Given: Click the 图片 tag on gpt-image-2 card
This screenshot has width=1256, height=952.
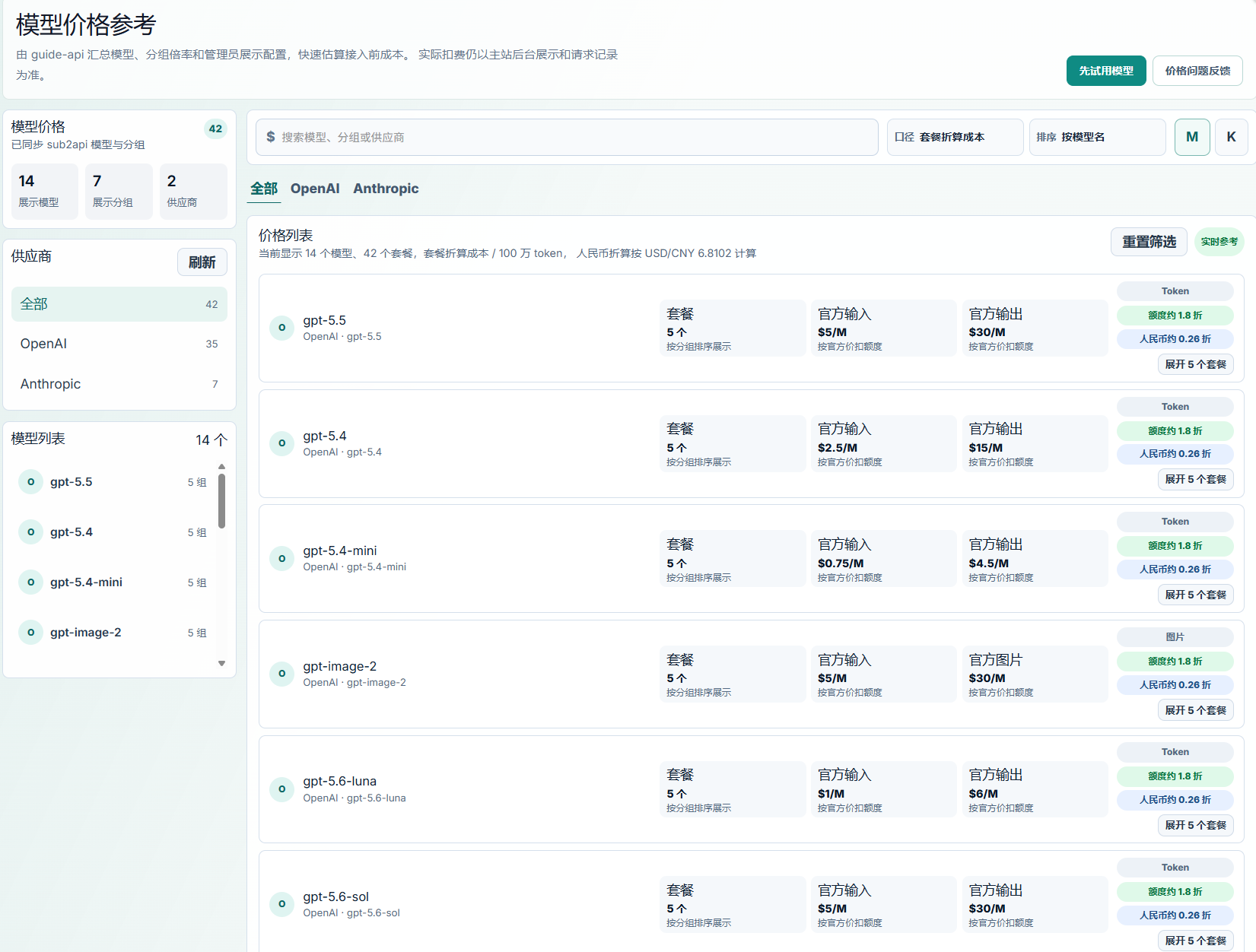Looking at the screenshot, I should [1175, 637].
